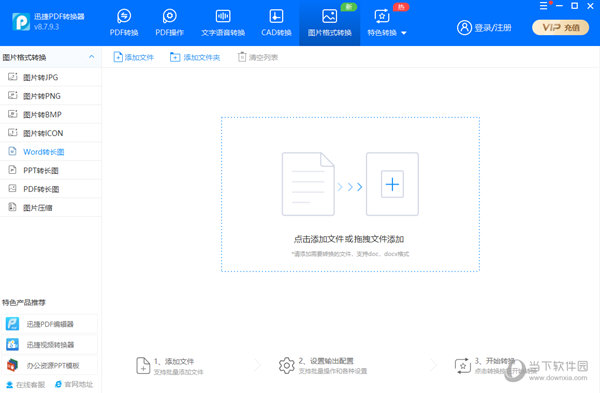600x393 pixels.
Task: Switch to 文字语音转换 tab
Action: click(223, 23)
